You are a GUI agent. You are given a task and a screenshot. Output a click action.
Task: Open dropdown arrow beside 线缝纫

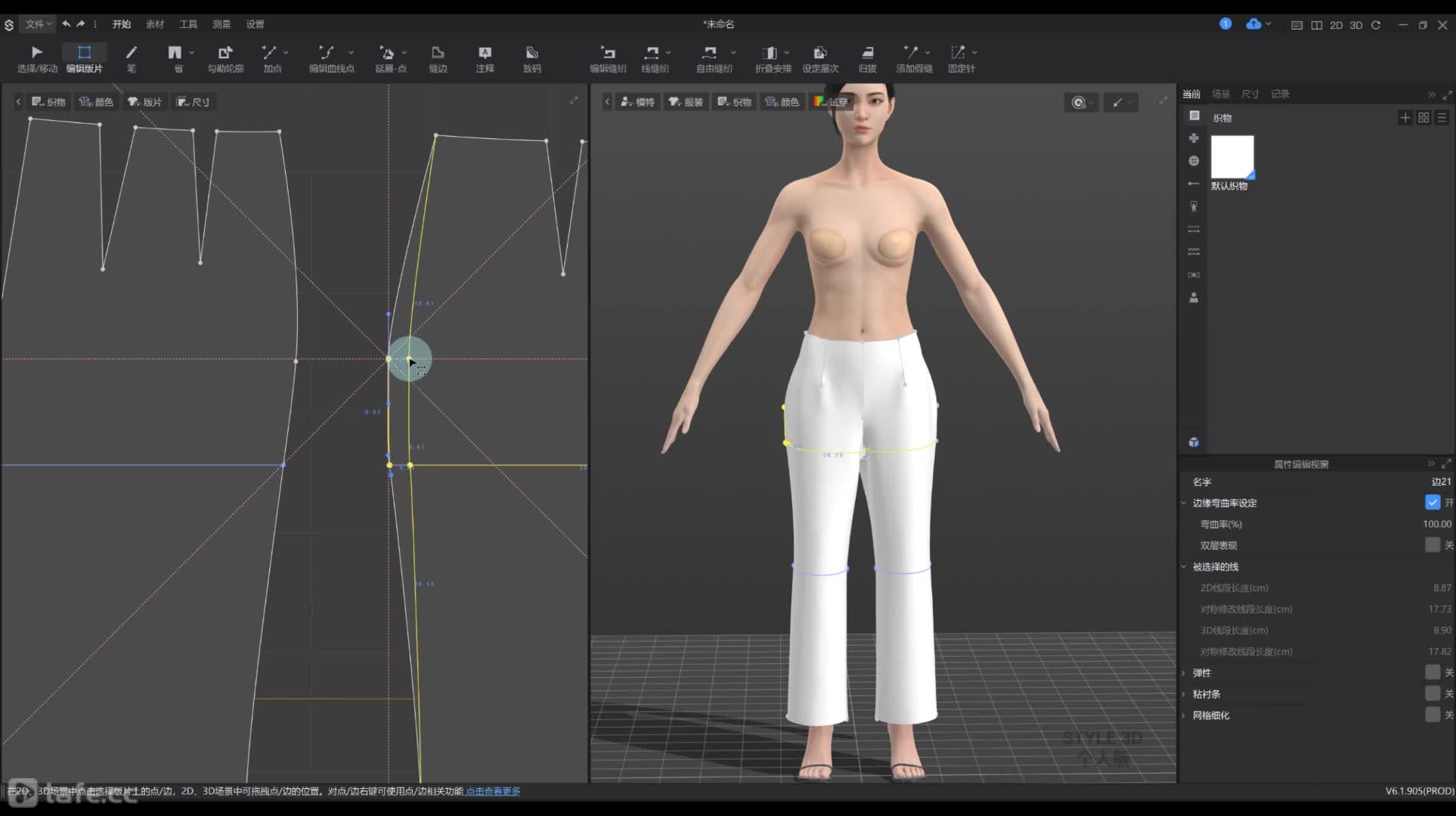pyautogui.click(x=668, y=52)
